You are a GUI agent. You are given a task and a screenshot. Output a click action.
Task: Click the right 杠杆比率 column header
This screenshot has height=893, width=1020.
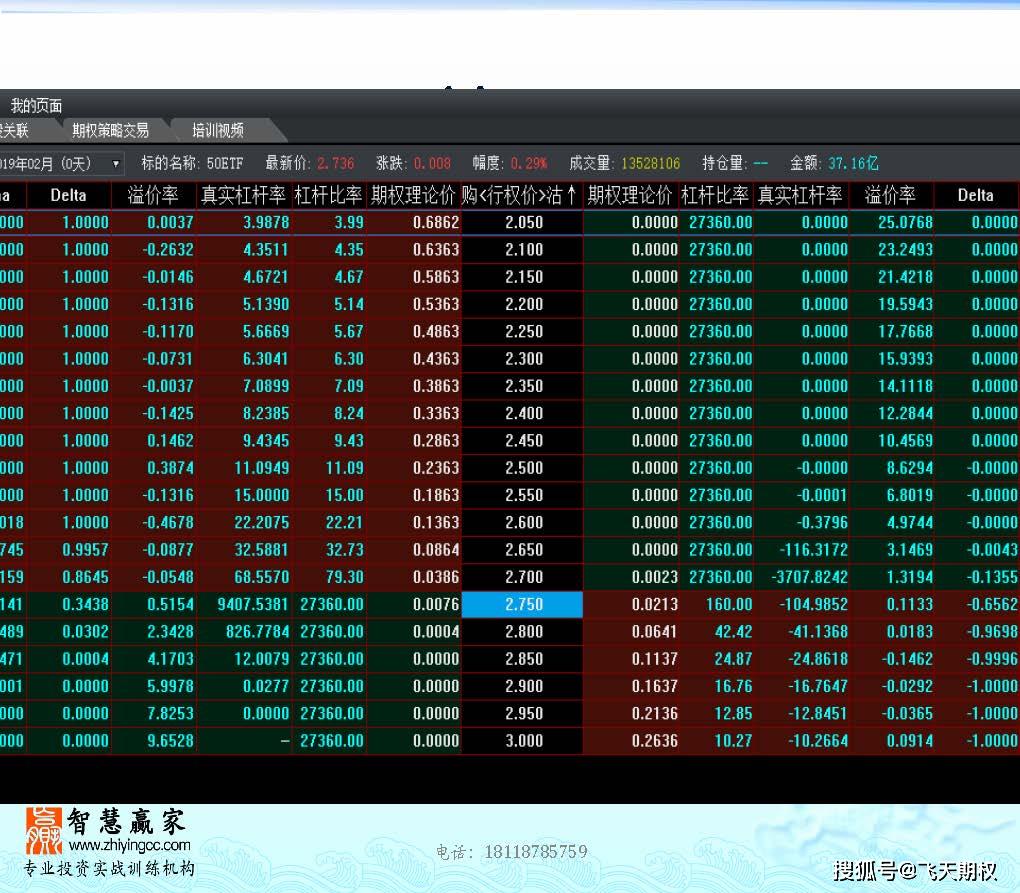[715, 195]
